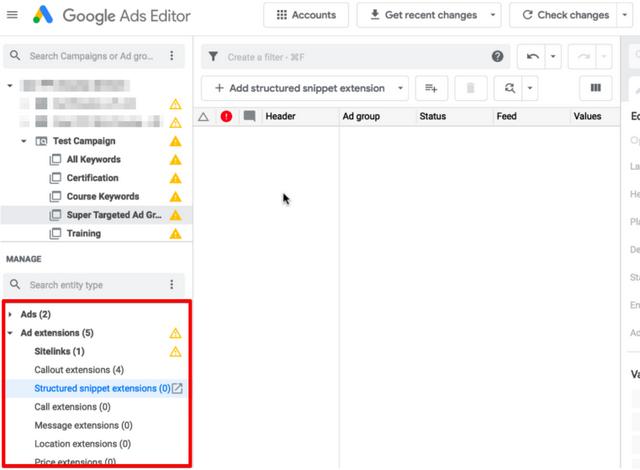This screenshot has width=640, height=470.
Task: Select the Super Targeted Ad Gr... ad group
Action: point(114,215)
